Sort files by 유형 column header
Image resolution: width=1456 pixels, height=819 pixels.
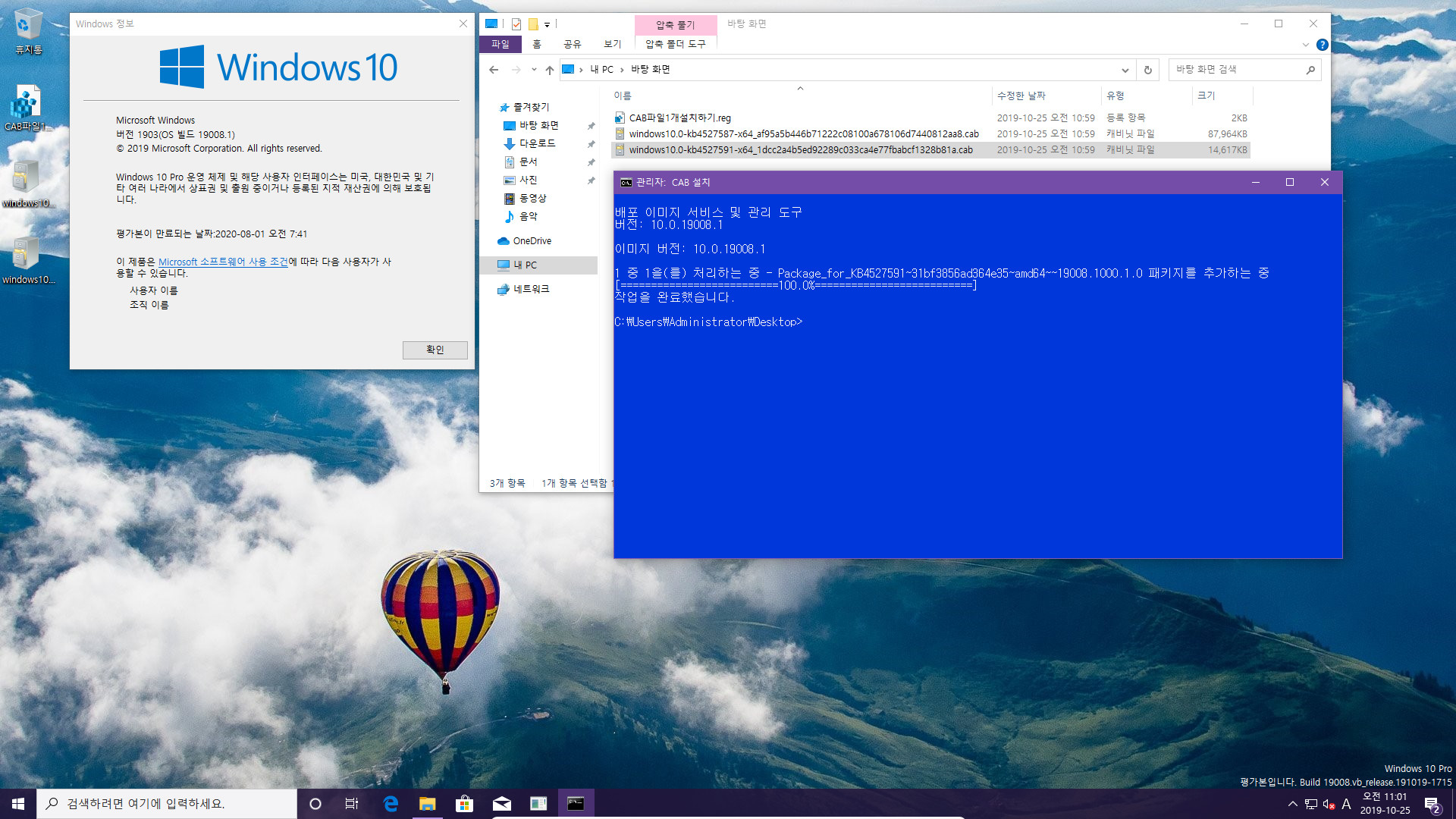1147,96
